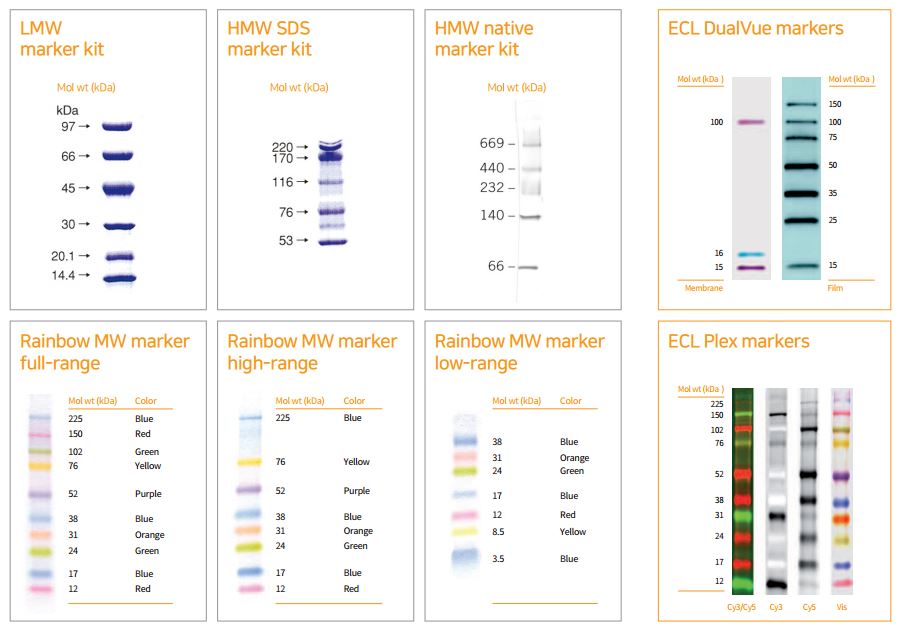Screen dimensions: 904x632
Task: Click the 53 label in HMW SDS kit
Action: tap(286, 240)
